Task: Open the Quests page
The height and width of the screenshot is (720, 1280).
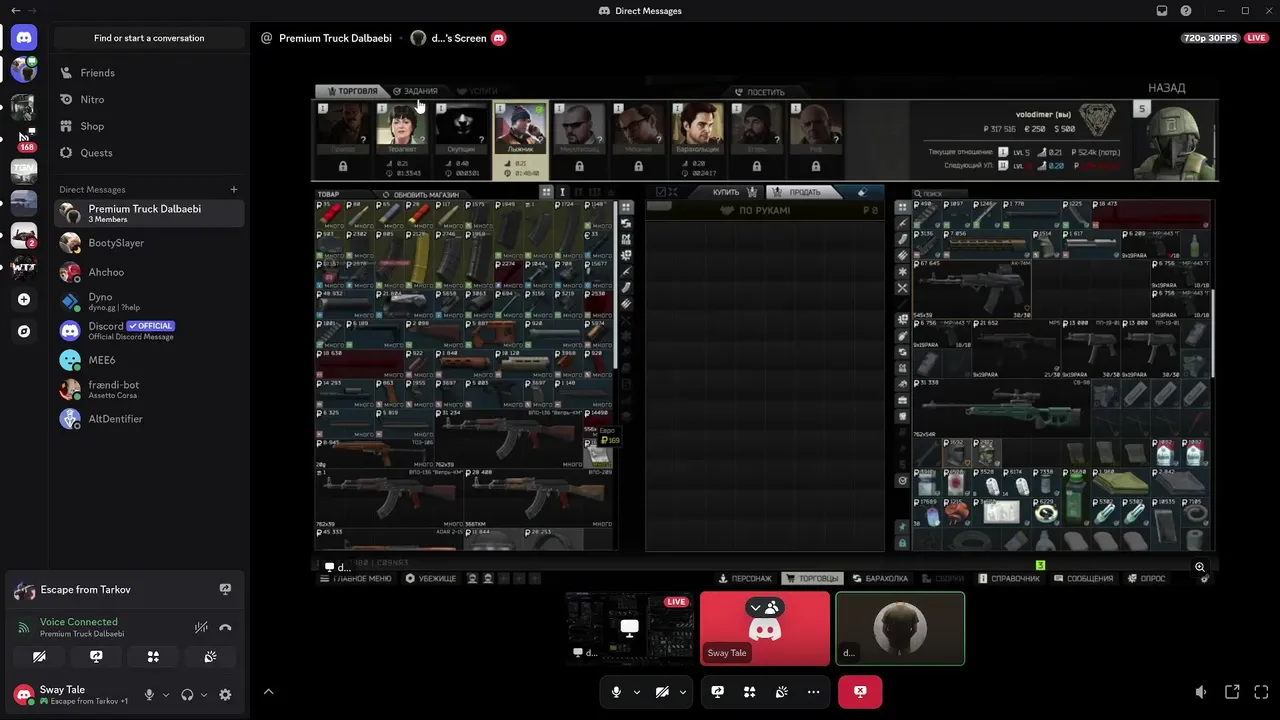Action: [149, 153]
